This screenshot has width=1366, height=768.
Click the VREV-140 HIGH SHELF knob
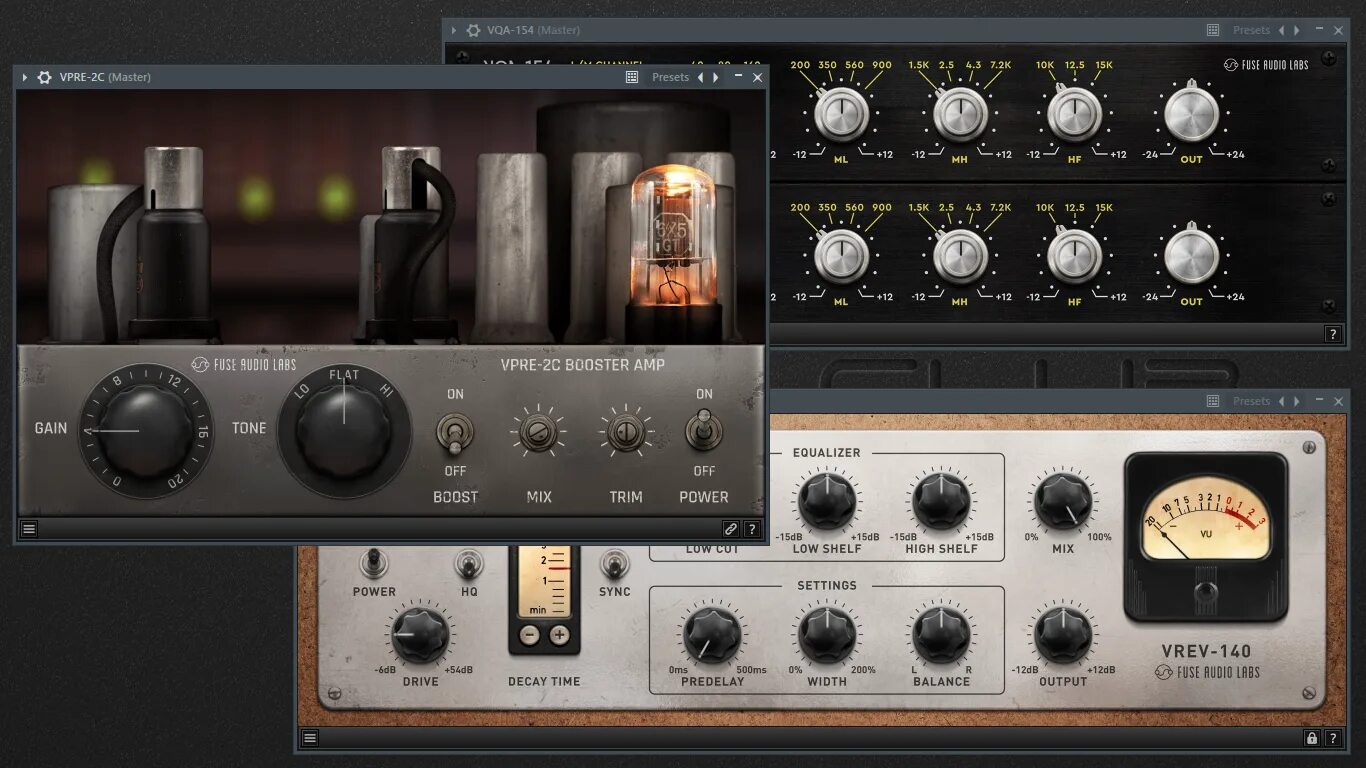click(941, 501)
